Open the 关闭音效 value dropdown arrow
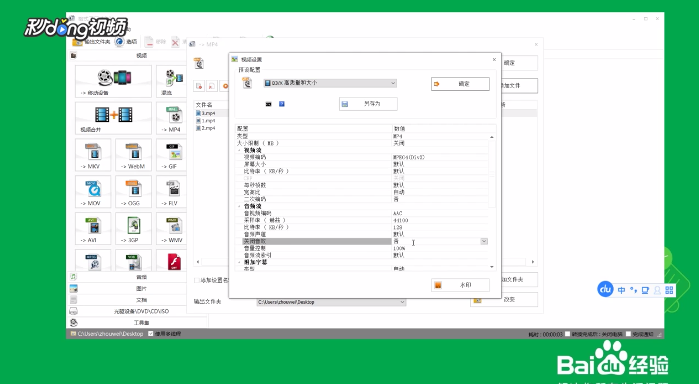 [484, 241]
